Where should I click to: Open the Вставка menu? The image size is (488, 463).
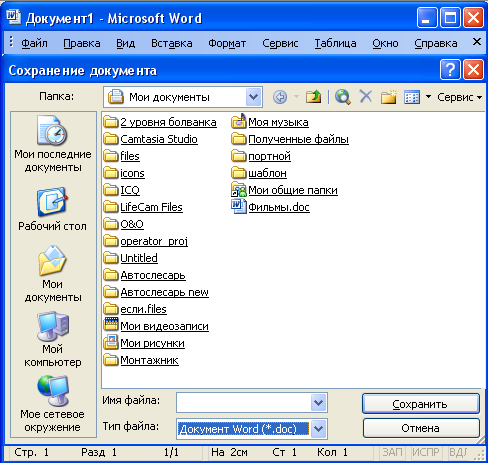(172, 43)
